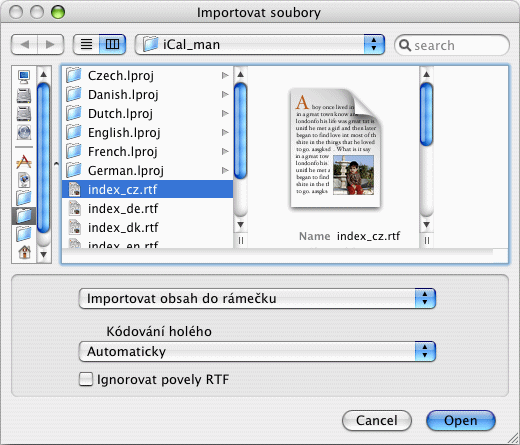Click the back navigation arrow
520x445 pixels.
tap(24, 44)
